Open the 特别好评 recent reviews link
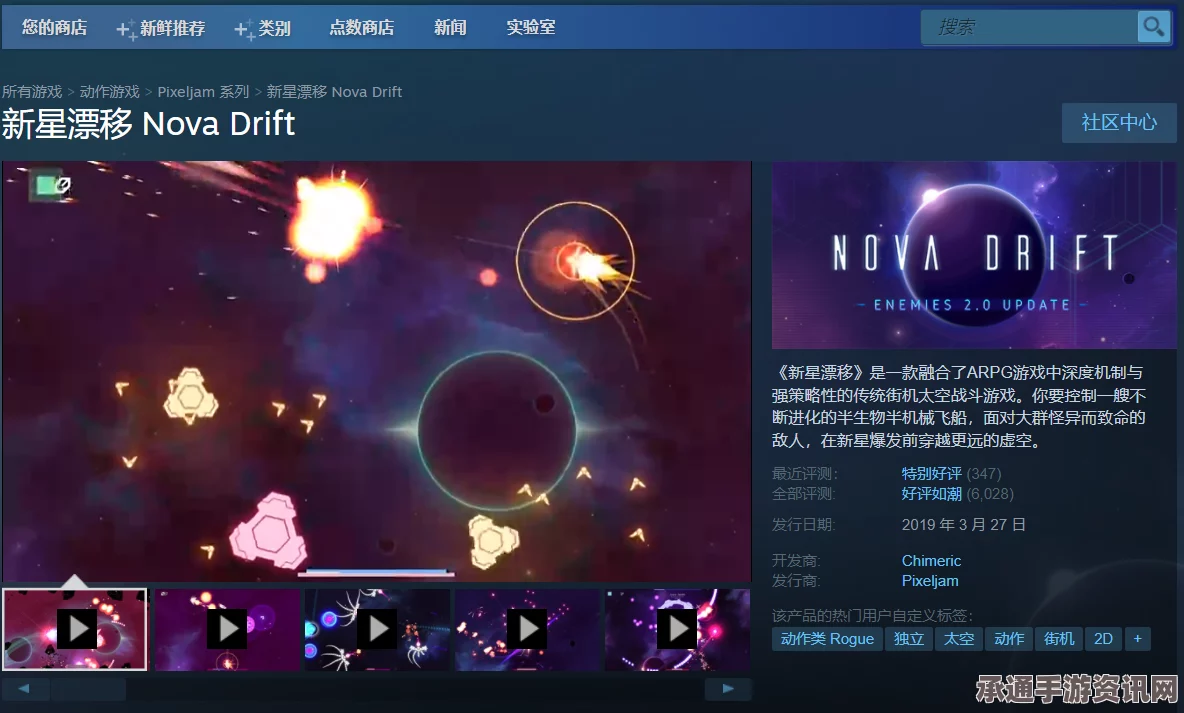The height and width of the screenshot is (713, 1184). click(931, 474)
